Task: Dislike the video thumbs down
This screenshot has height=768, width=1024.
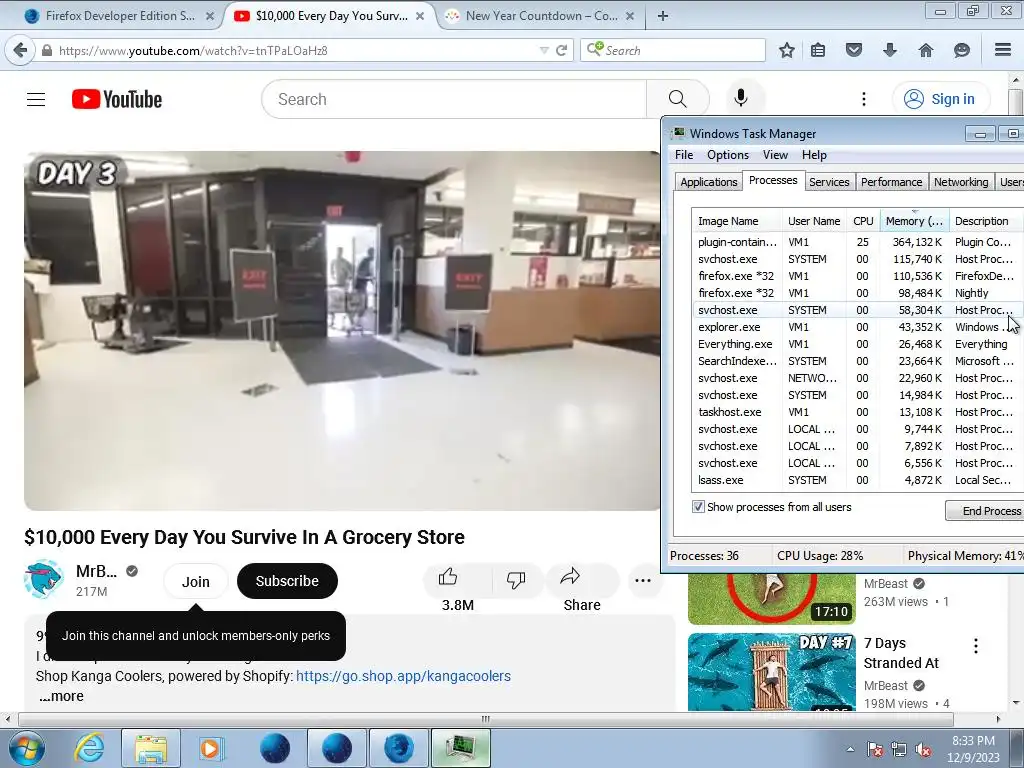Action: pyautogui.click(x=516, y=579)
